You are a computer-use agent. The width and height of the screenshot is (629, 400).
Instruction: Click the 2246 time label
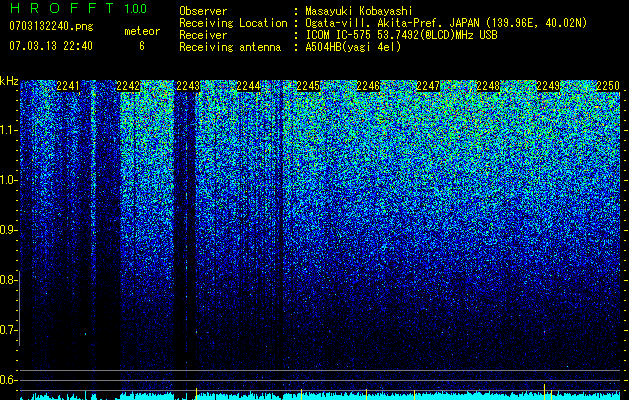click(368, 86)
